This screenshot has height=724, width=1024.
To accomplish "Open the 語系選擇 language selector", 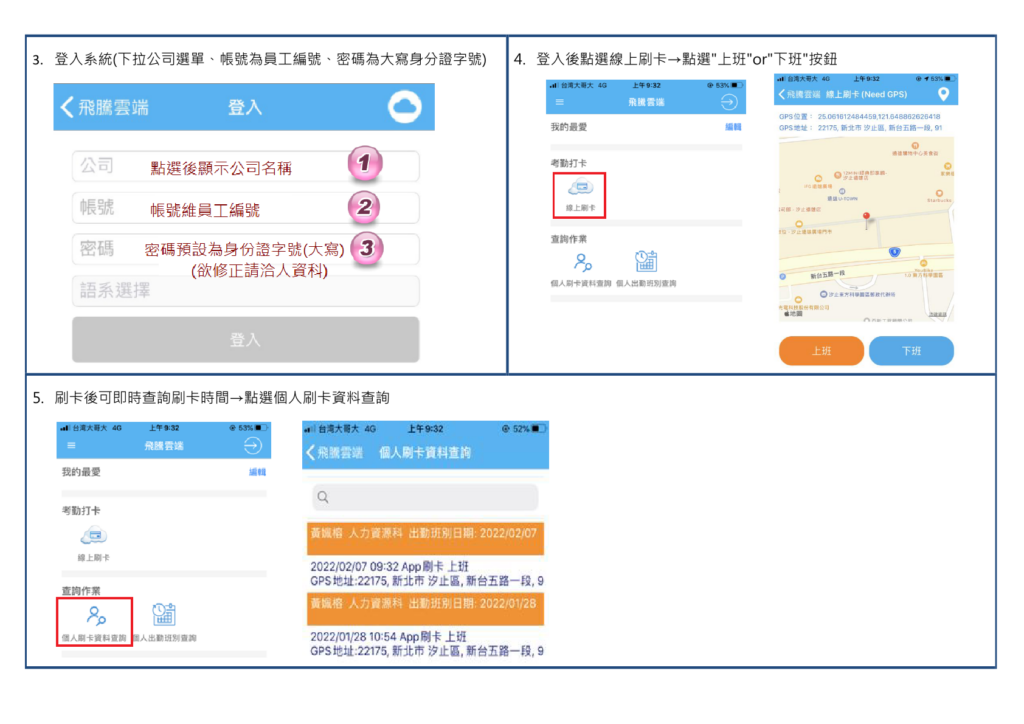I will click(245, 291).
